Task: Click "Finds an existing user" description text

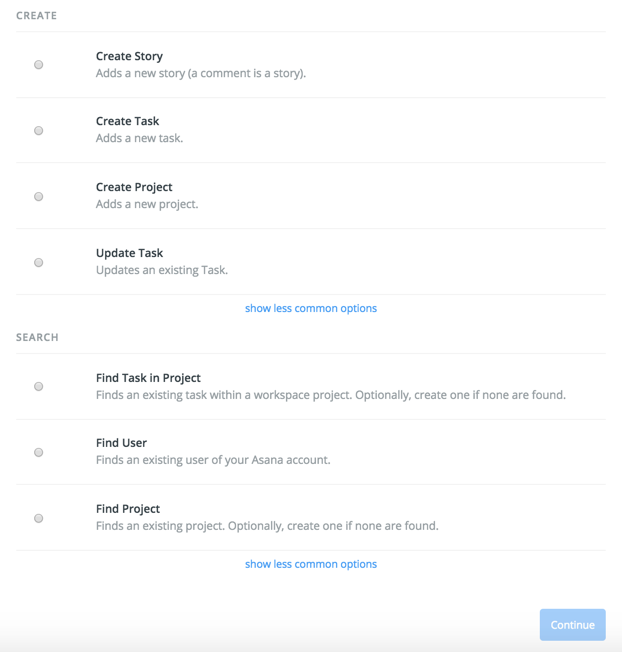Action: point(213,460)
